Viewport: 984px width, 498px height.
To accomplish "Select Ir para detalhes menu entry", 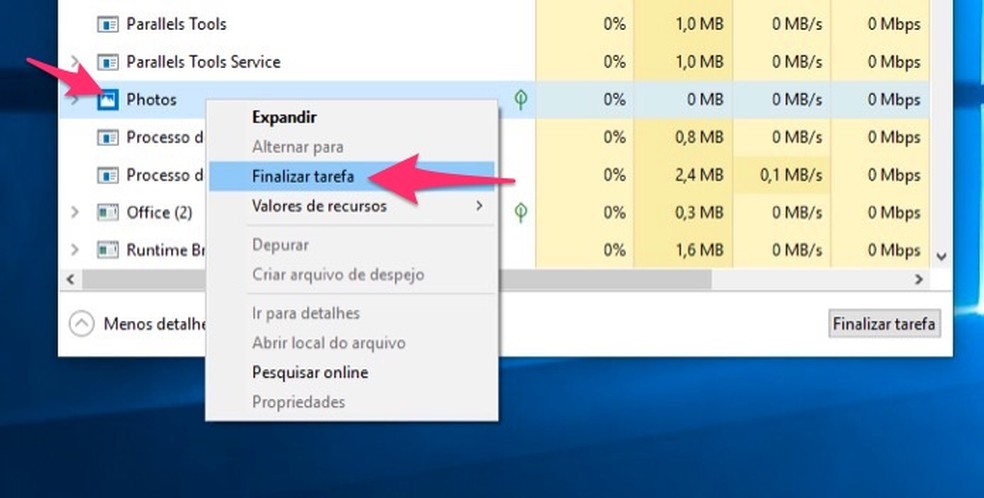I will (x=351, y=313).
